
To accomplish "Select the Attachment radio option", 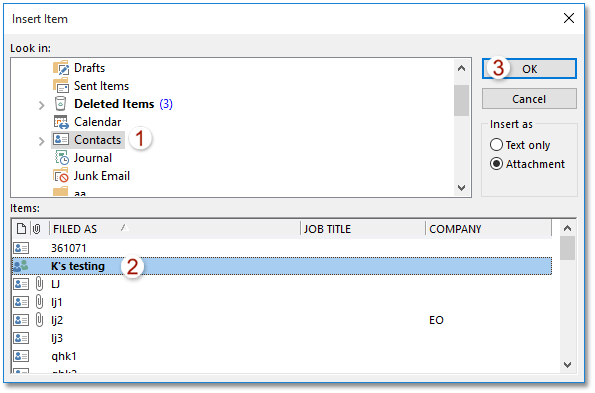I will (496, 164).
